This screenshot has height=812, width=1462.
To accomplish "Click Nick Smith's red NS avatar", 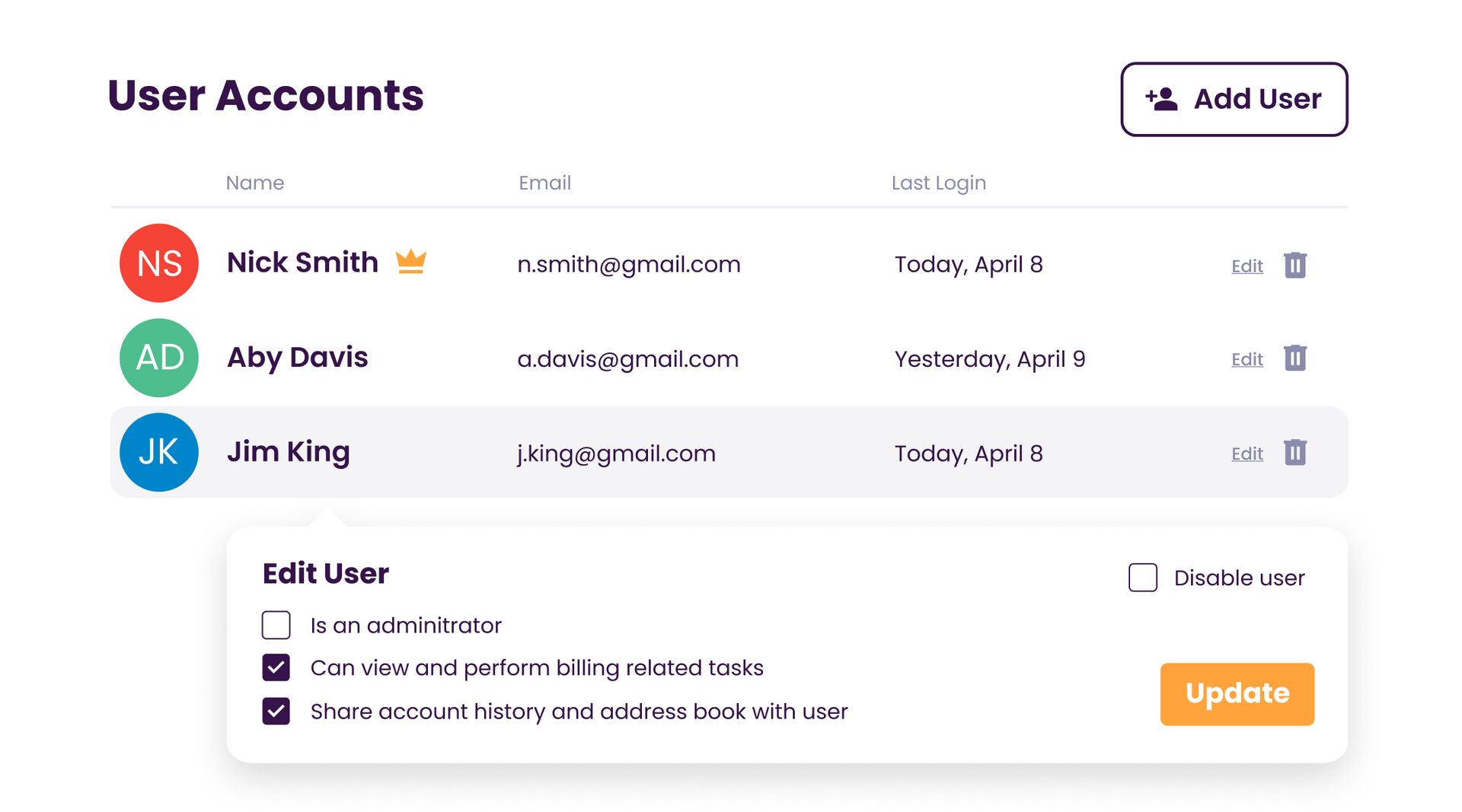I will tap(158, 263).
